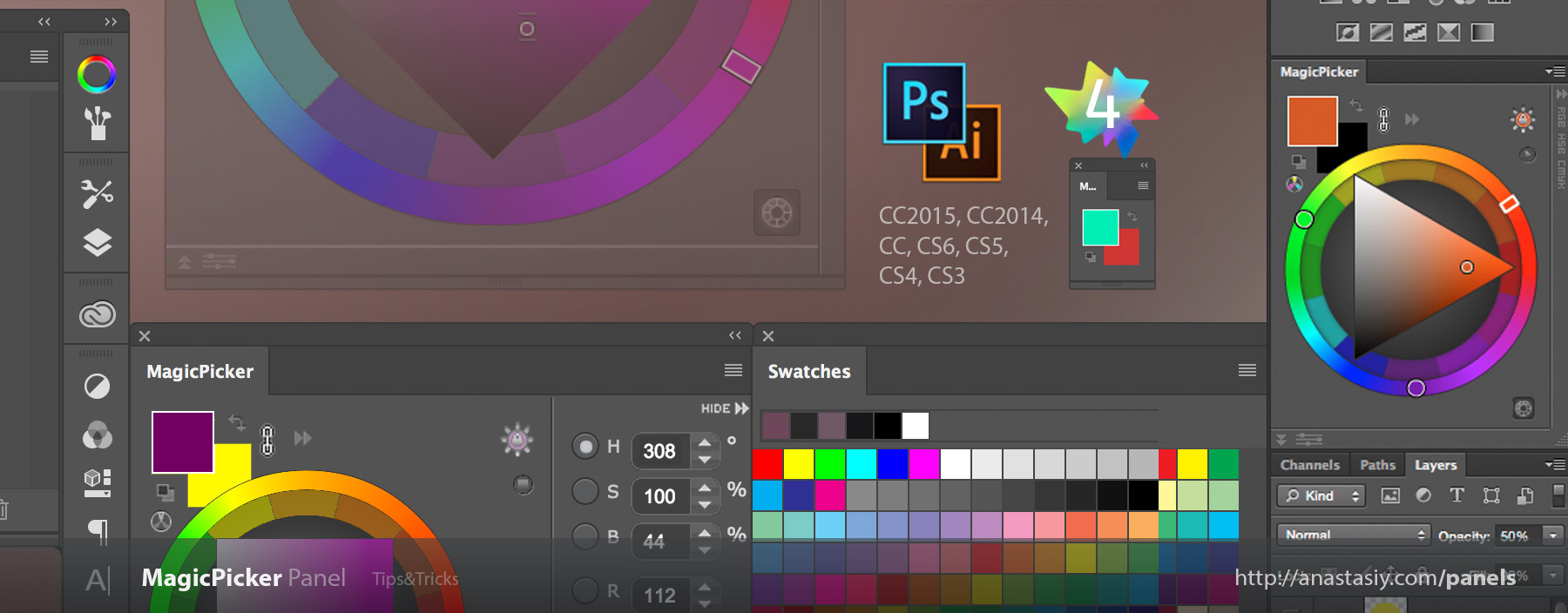Expand left icon strip with right double chevron
Screen dimensions: 1568x613
(111, 22)
